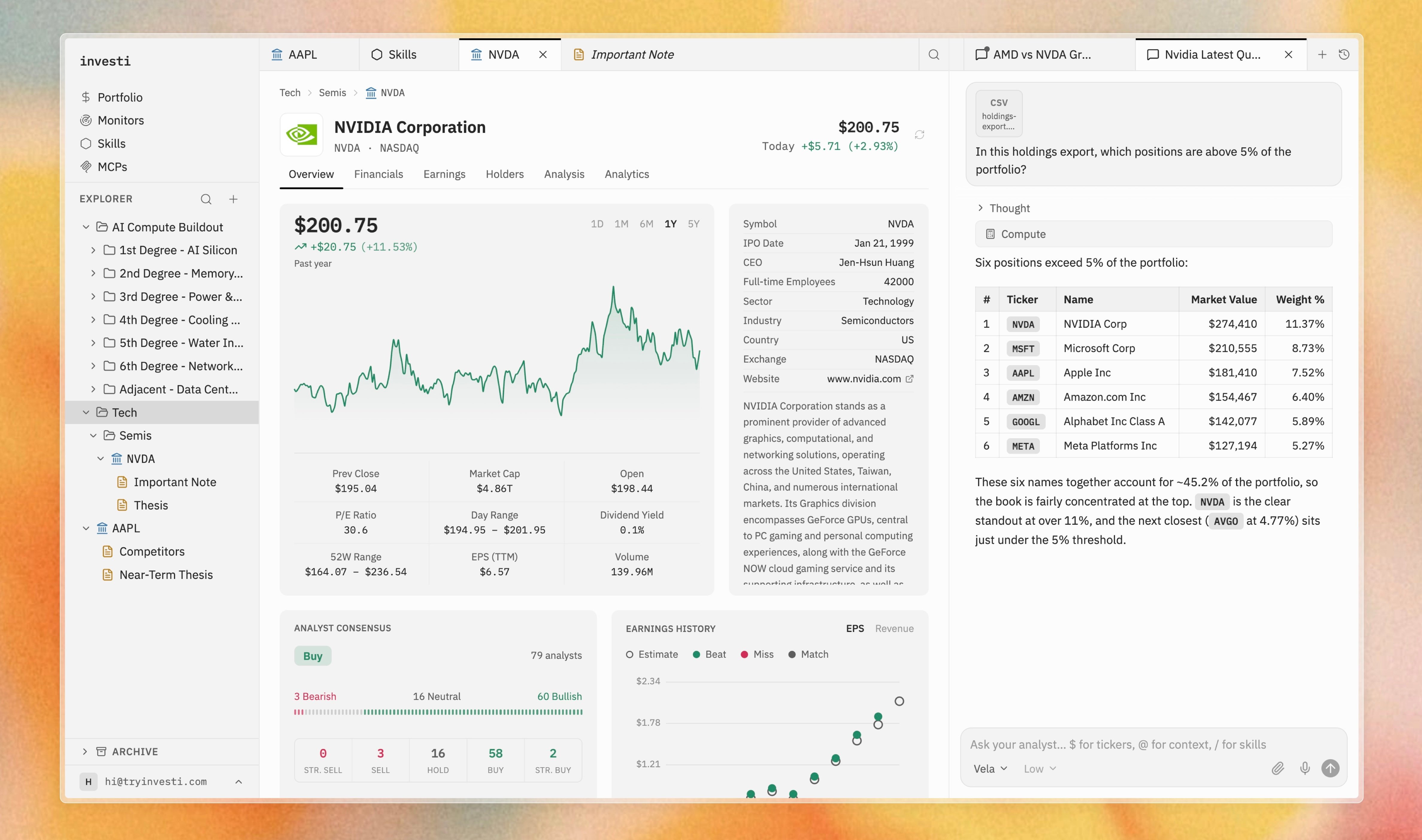
Task: Send the analyst message
Action: pos(1330,769)
